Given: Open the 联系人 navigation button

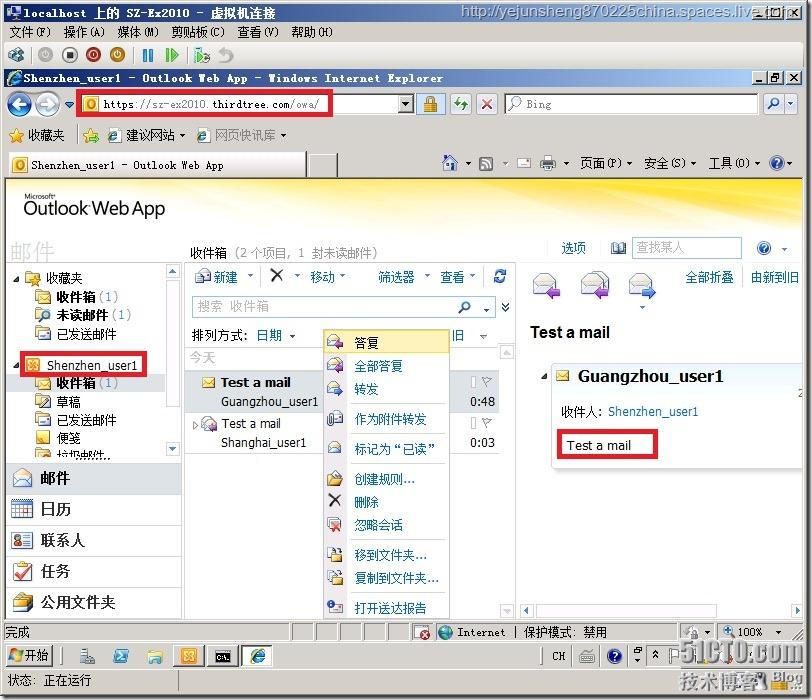Looking at the screenshot, I should pyautogui.click(x=94, y=541).
